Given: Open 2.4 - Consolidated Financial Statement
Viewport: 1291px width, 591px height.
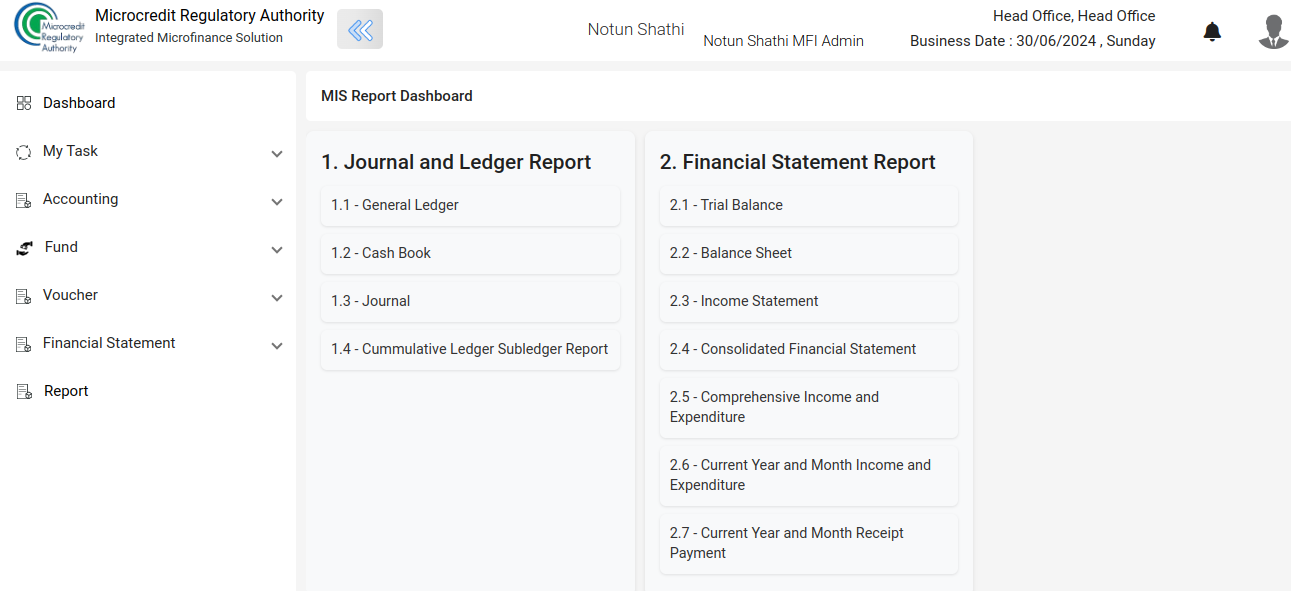Looking at the screenshot, I should pos(809,350).
